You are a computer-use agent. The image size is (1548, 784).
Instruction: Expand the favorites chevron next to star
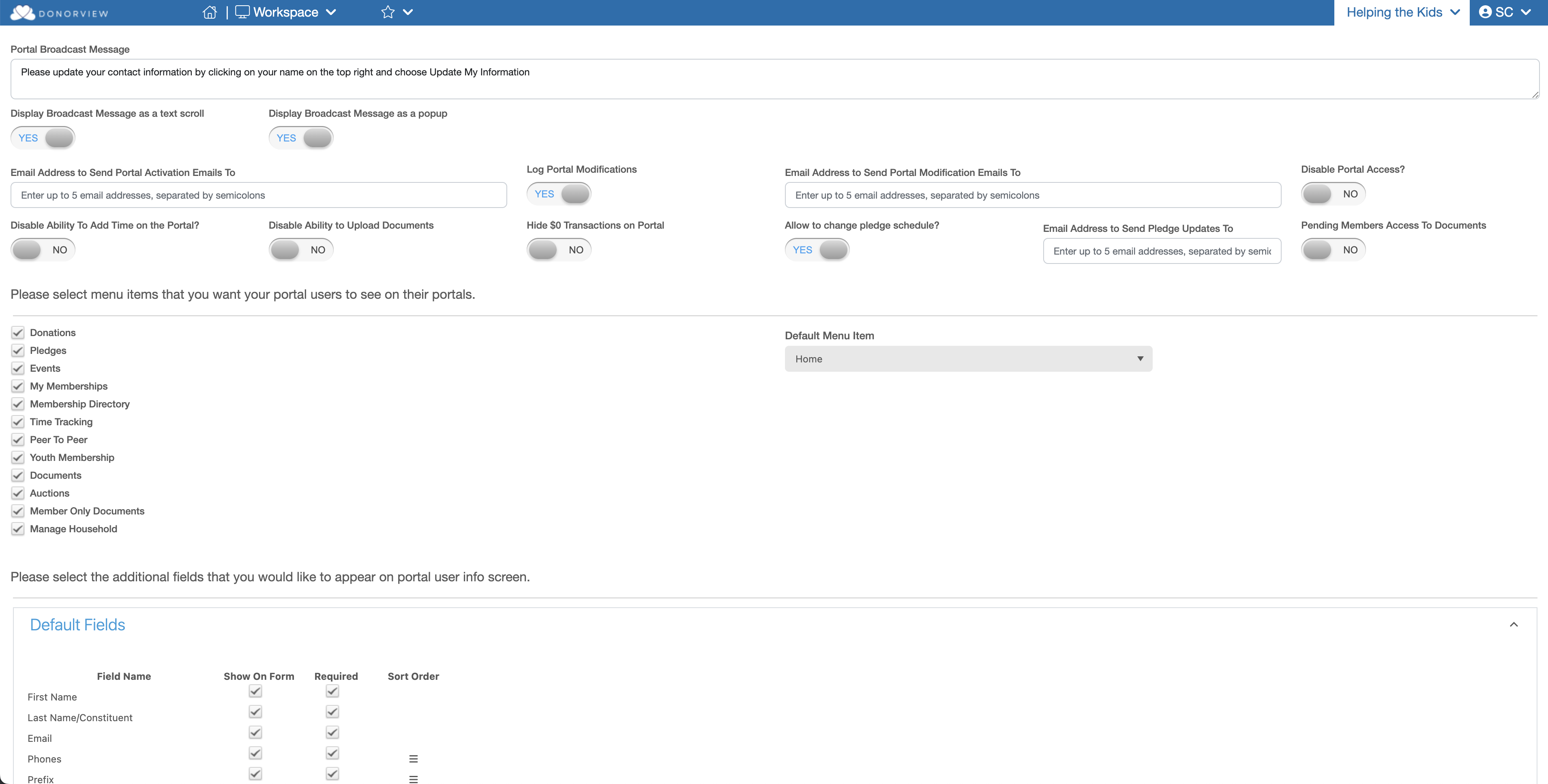(408, 12)
